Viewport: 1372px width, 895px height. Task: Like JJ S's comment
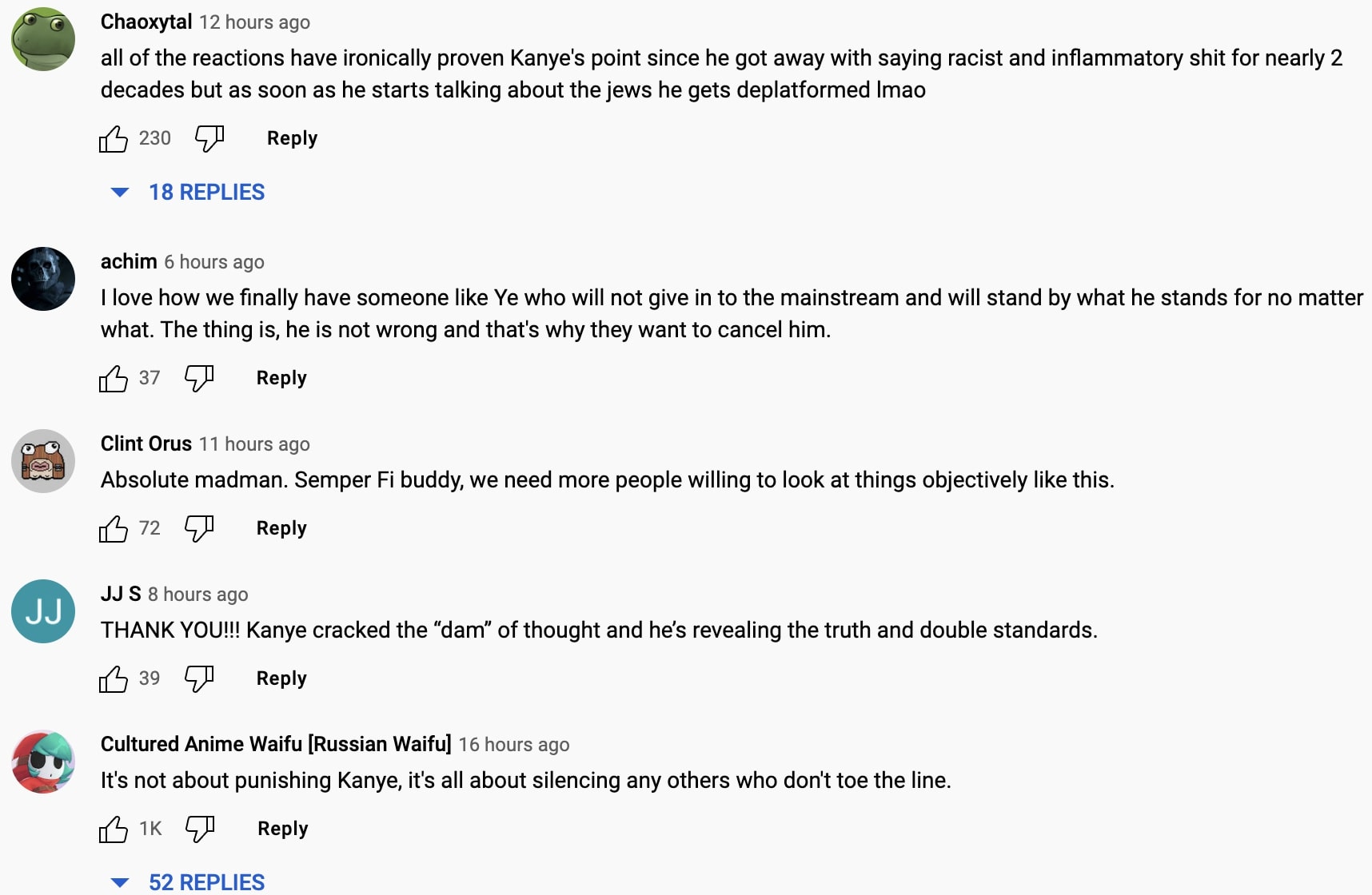click(x=114, y=679)
